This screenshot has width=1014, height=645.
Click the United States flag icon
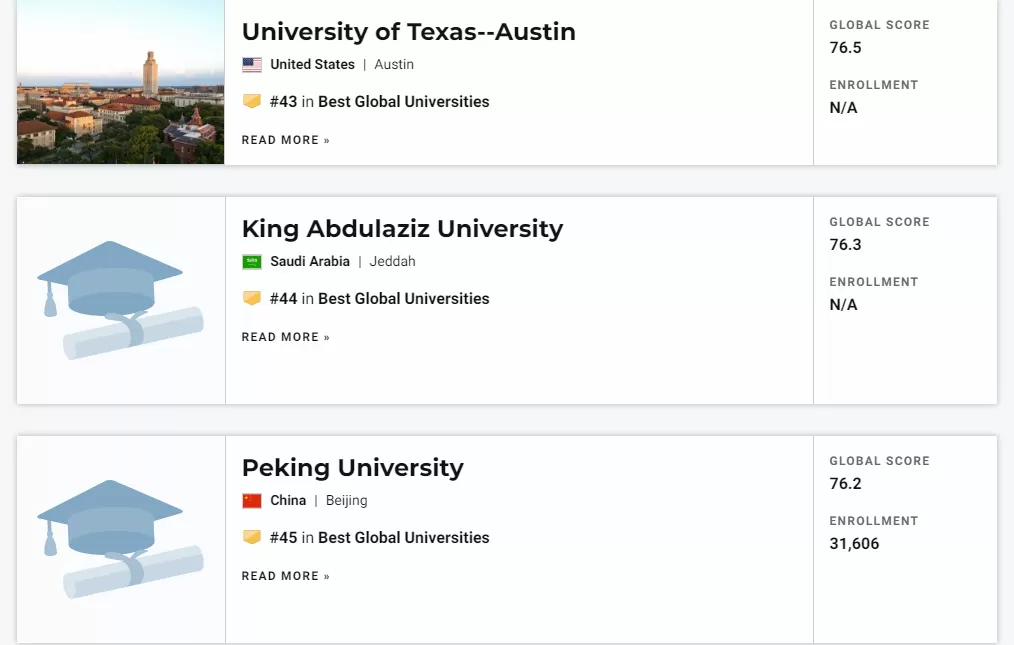(252, 65)
